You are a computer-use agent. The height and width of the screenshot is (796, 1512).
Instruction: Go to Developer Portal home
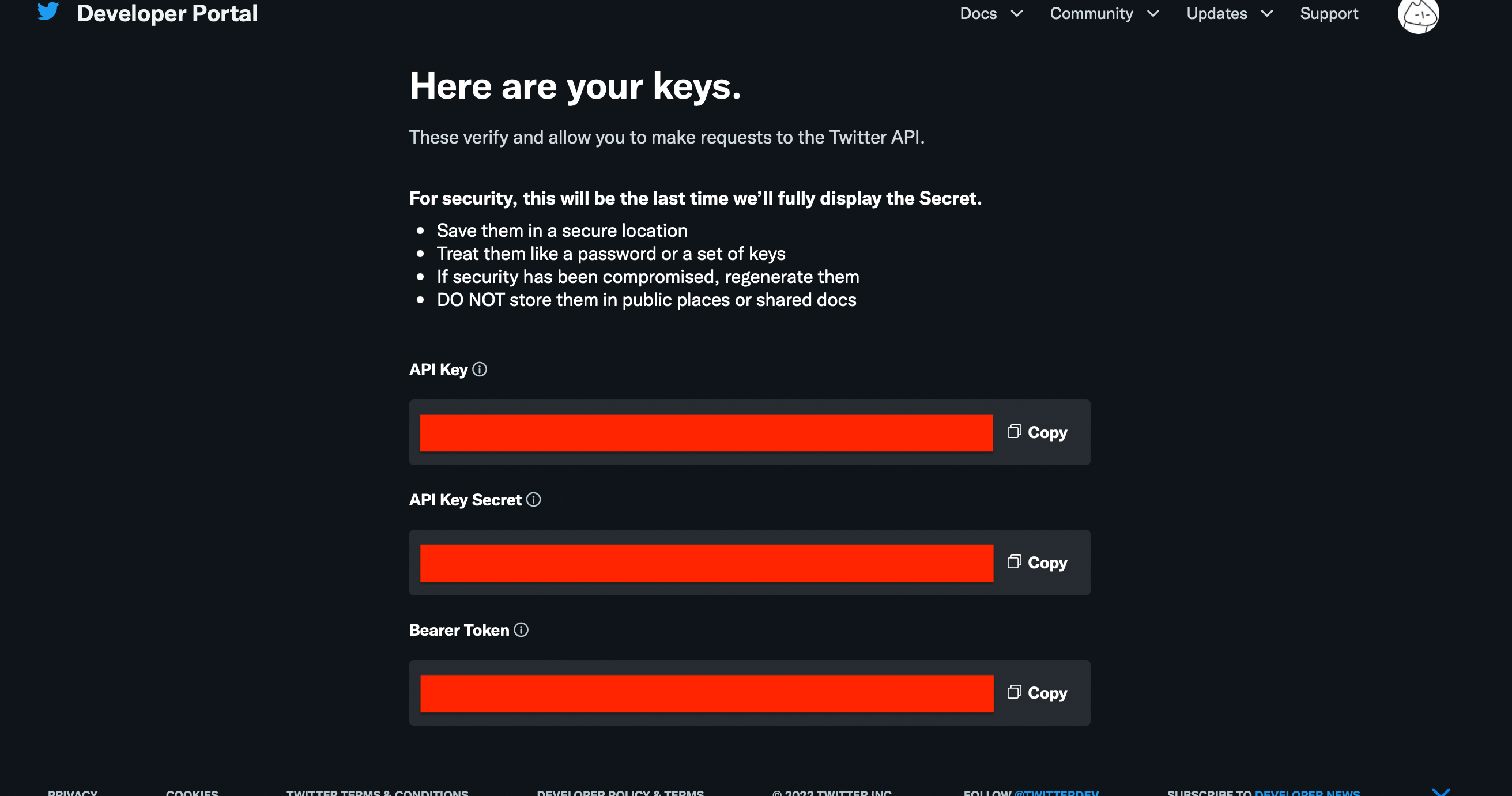[x=167, y=13]
